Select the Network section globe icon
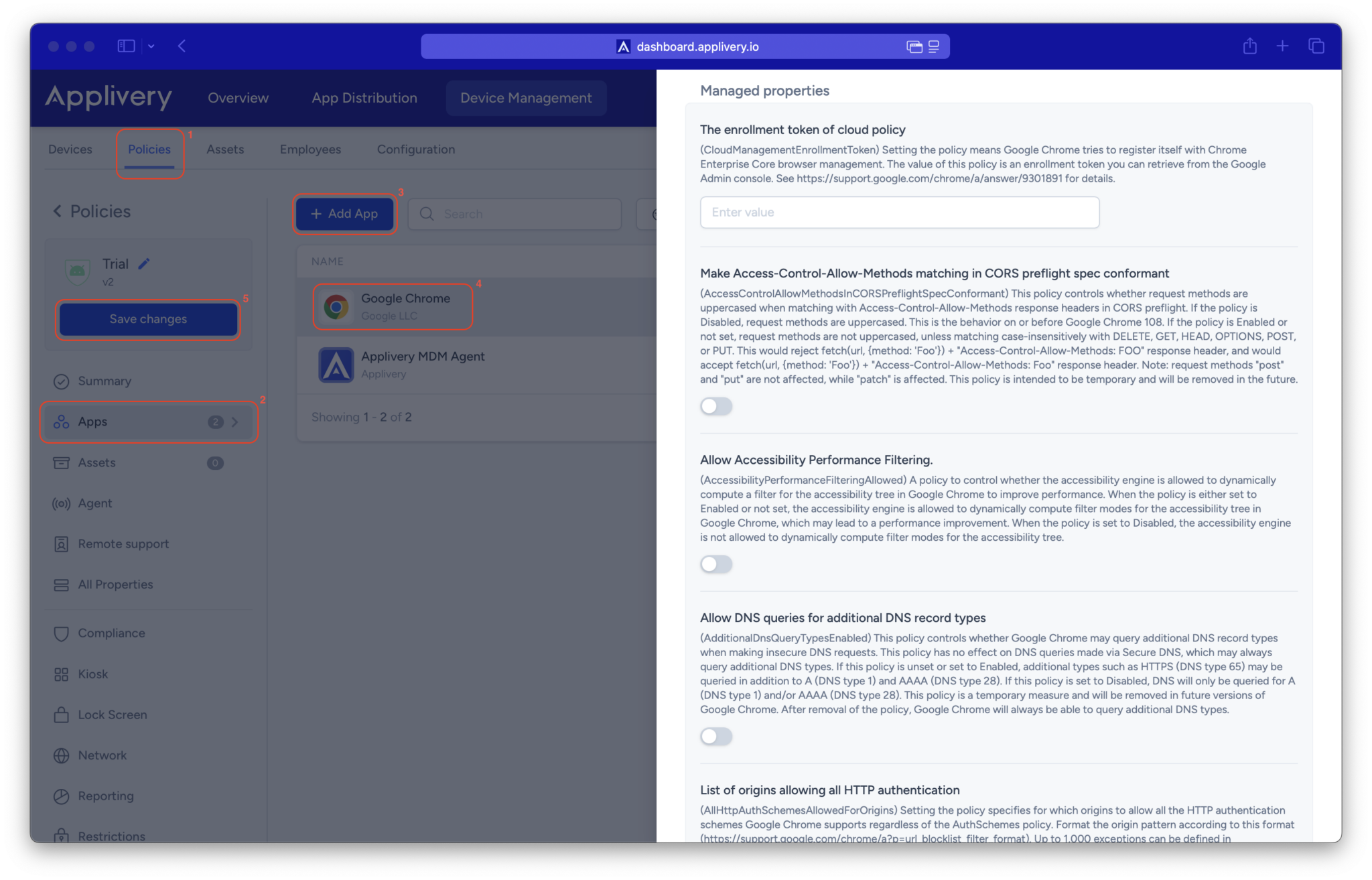 coord(61,755)
